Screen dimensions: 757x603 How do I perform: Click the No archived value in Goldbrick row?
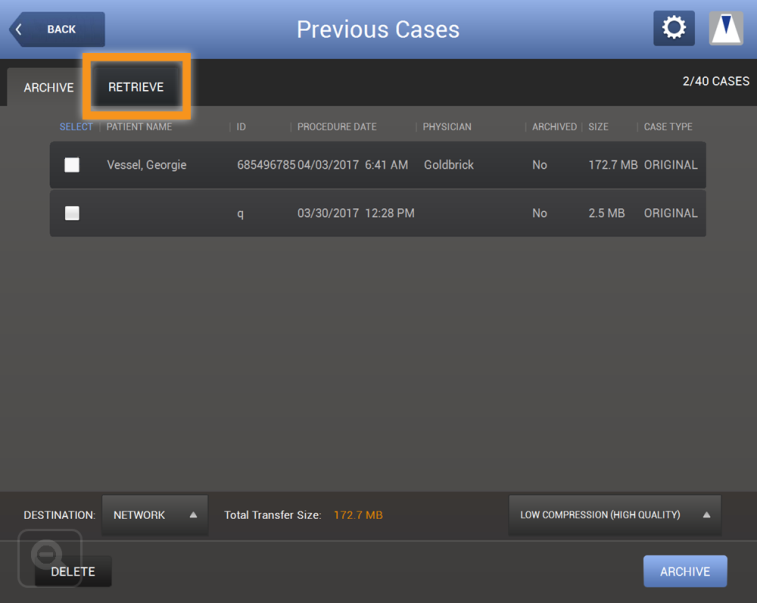click(540, 165)
